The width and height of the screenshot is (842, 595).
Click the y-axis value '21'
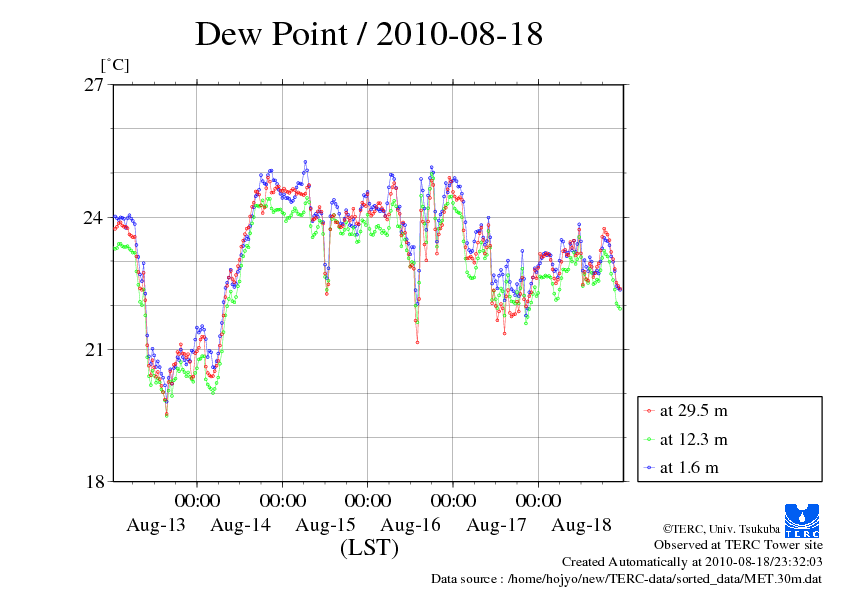click(x=93, y=350)
